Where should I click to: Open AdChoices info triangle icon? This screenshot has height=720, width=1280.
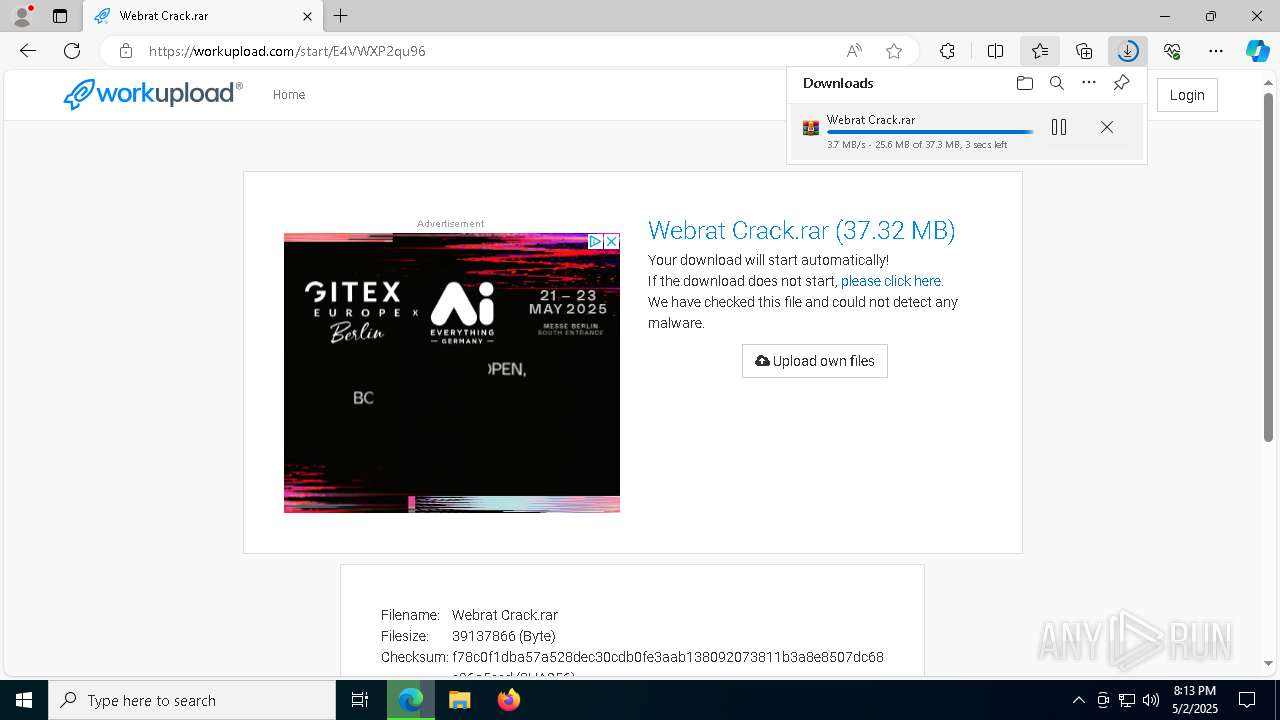pyautogui.click(x=595, y=242)
